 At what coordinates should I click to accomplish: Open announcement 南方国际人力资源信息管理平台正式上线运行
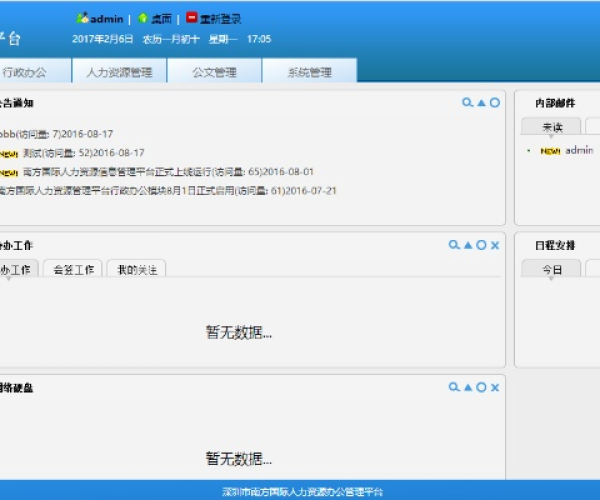click(168, 172)
